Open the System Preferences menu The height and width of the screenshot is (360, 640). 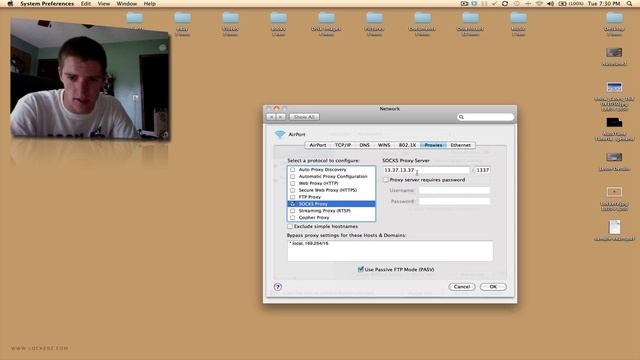47,4
